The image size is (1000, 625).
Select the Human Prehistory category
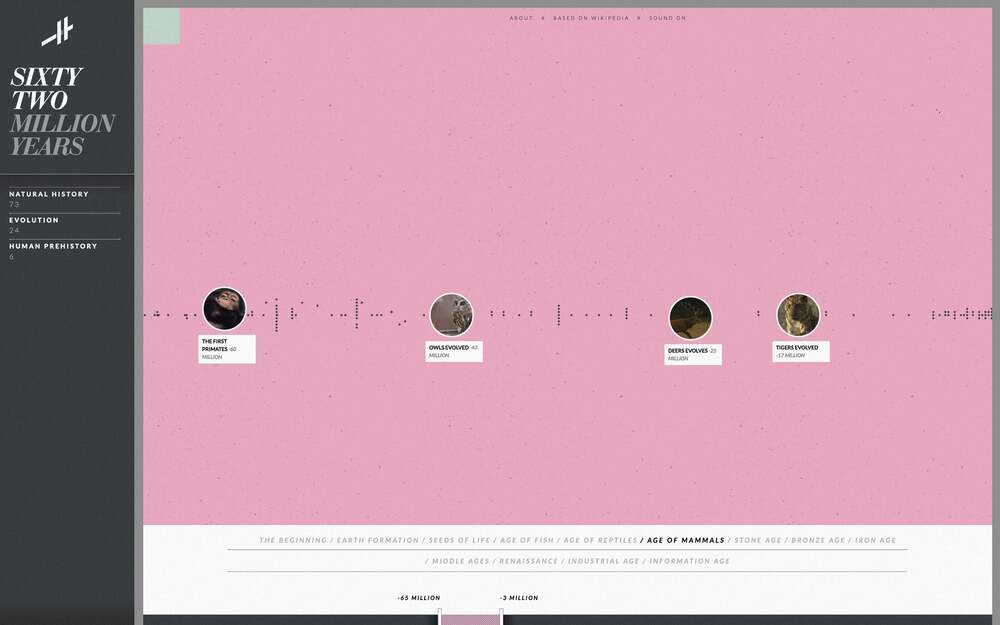tap(53, 246)
